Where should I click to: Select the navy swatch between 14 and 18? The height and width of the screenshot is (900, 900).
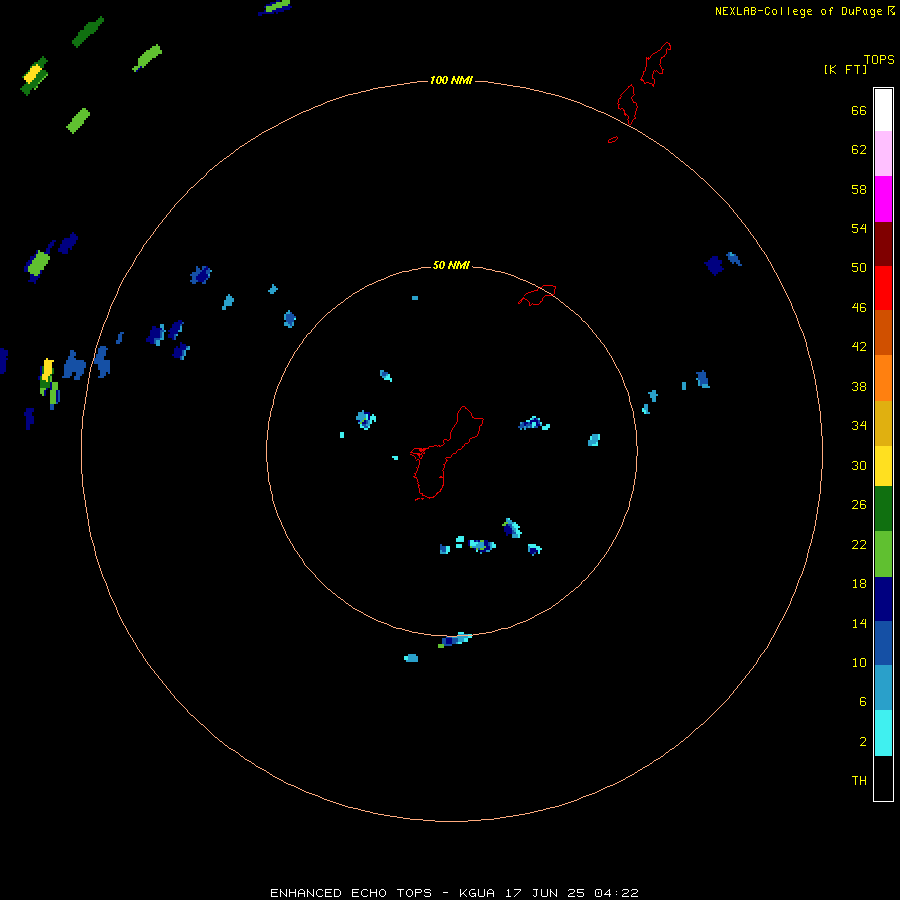pyautogui.click(x=883, y=599)
